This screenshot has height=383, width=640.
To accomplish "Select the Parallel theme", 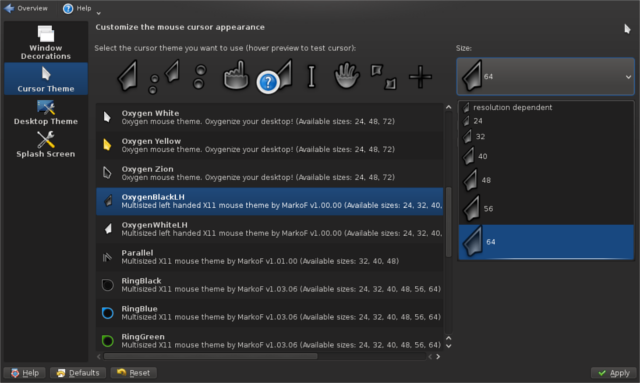I will (x=269, y=257).
